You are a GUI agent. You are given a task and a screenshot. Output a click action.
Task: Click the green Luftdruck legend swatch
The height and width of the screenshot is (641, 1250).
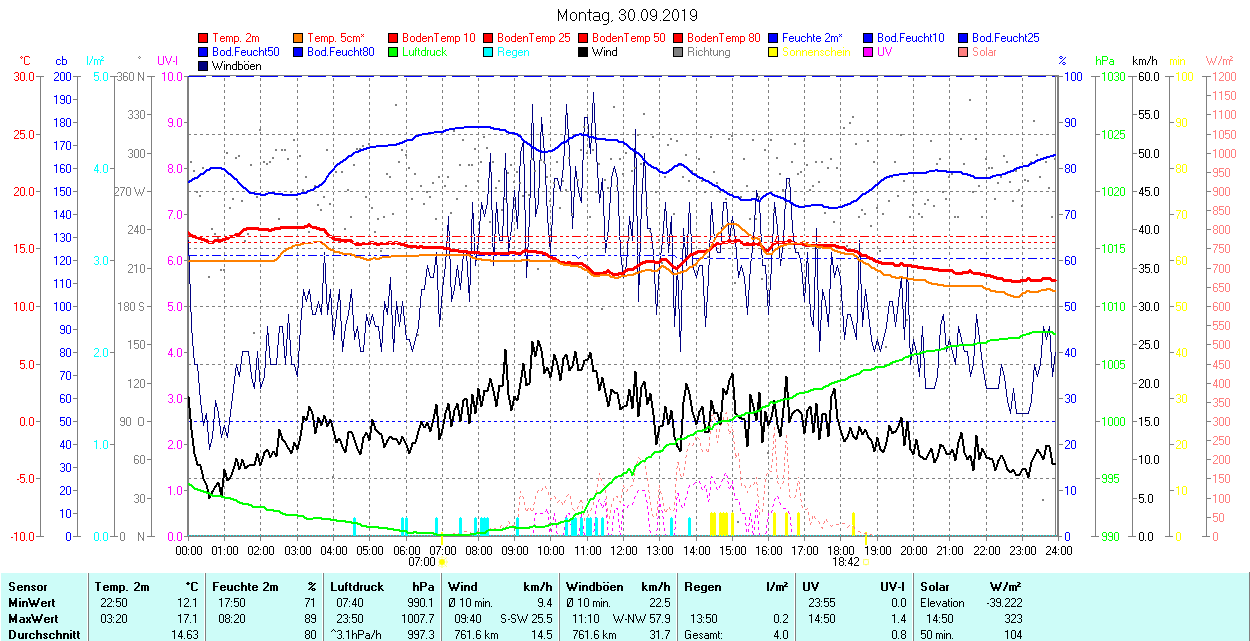click(x=394, y=52)
